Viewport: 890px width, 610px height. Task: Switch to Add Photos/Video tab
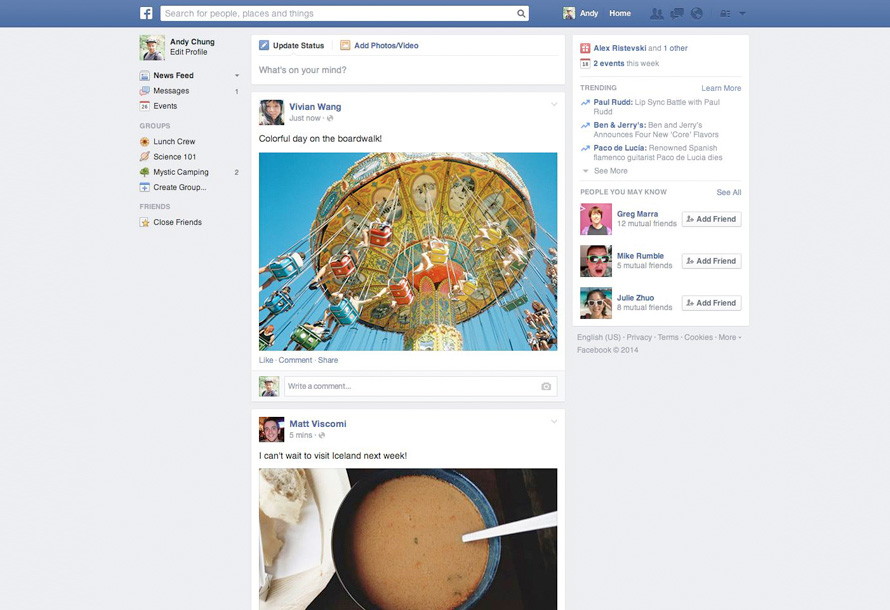[379, 46]
